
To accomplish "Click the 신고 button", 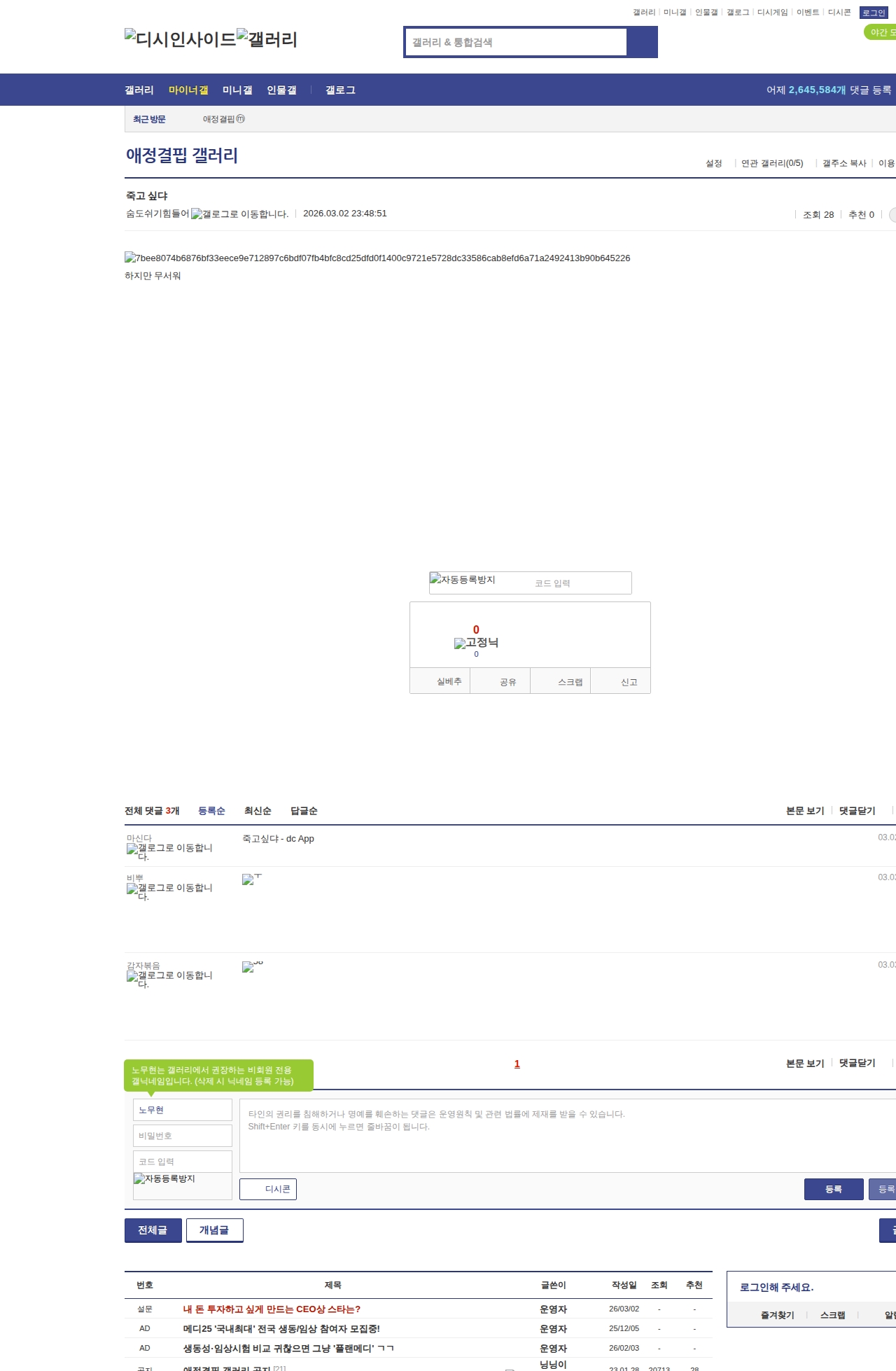I will [621, 681].
